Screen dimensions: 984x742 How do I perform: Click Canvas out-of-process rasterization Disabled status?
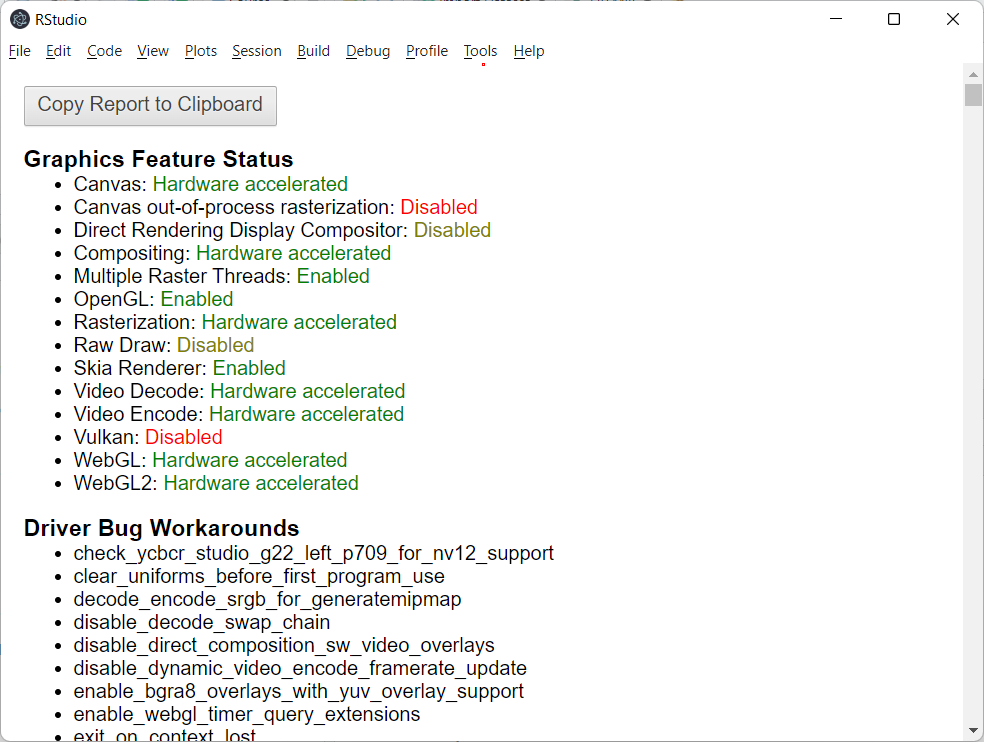(439, 207)
